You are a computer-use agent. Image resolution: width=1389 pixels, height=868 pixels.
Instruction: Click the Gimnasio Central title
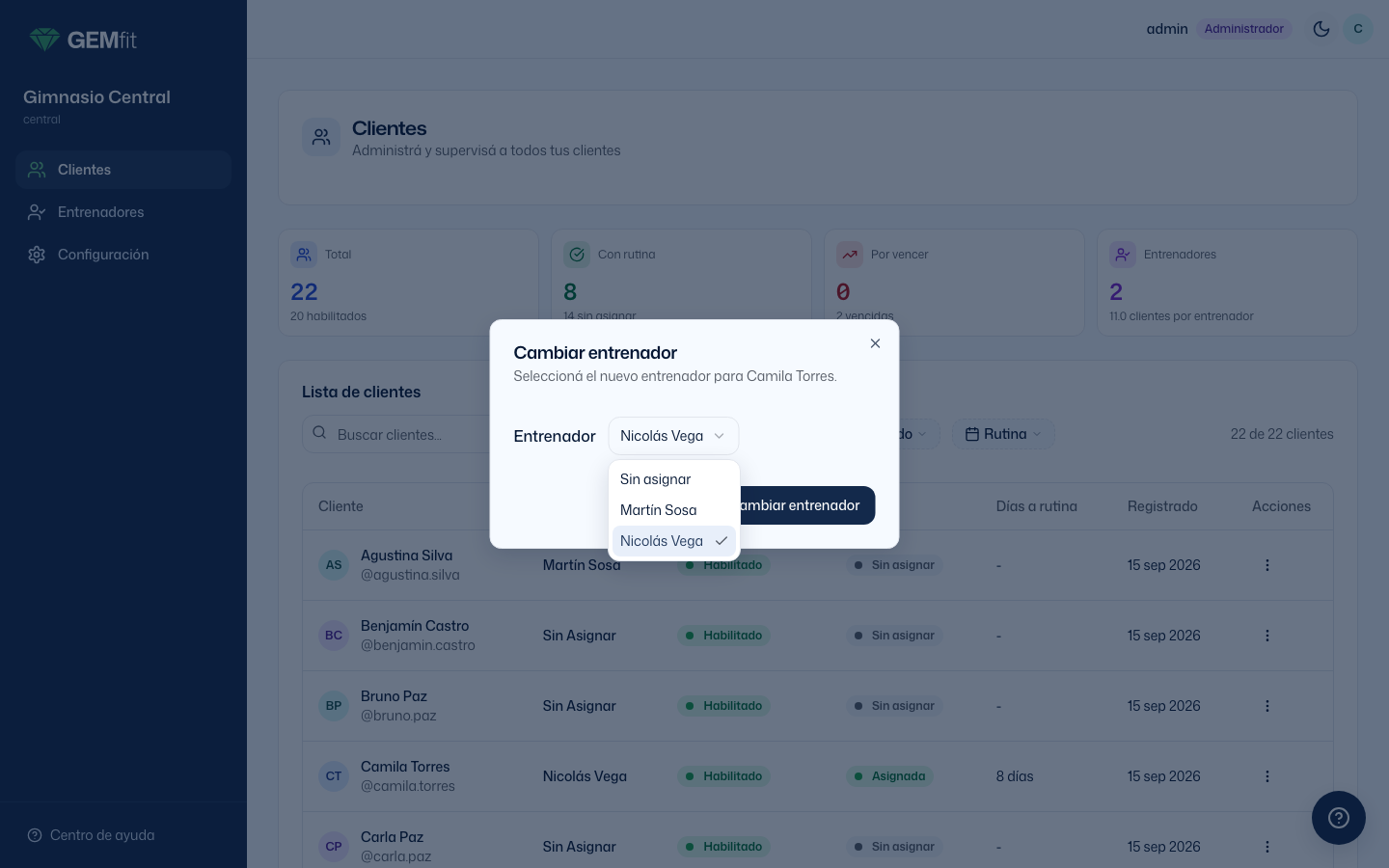[x=96, y=97]
